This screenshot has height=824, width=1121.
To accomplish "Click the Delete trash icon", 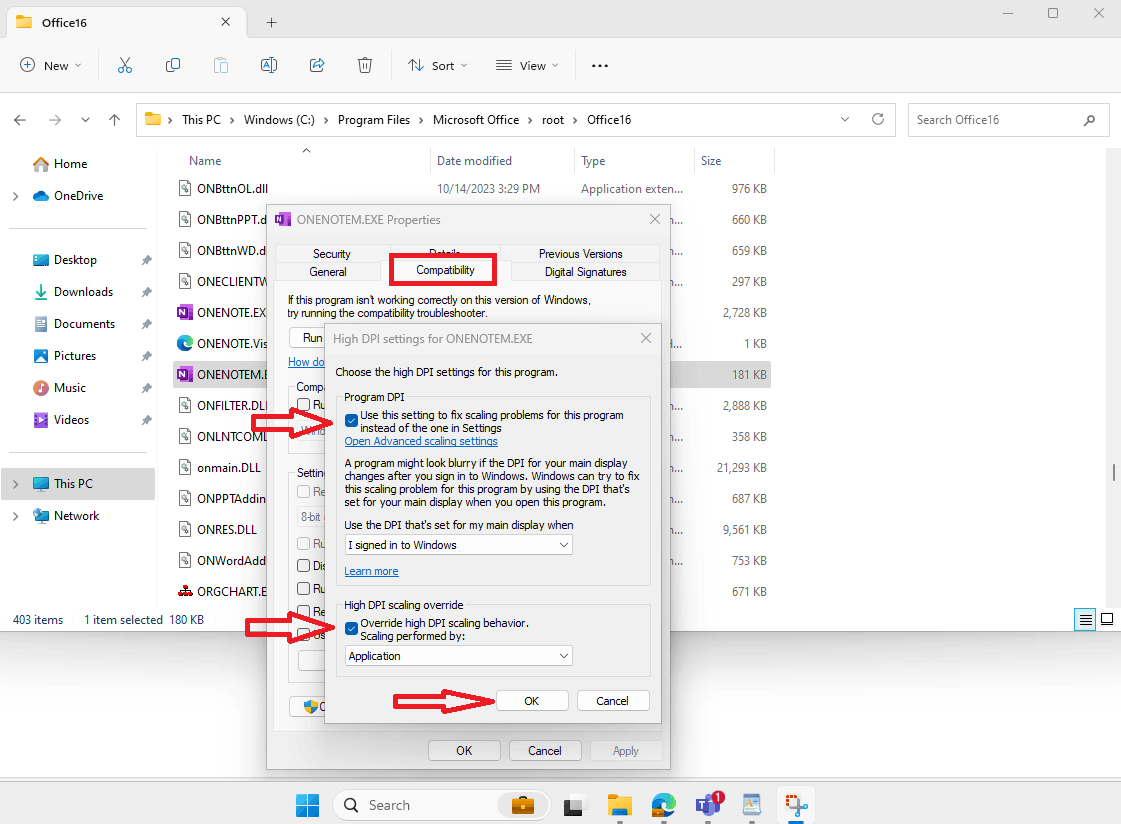I will [x=365, y=66].
